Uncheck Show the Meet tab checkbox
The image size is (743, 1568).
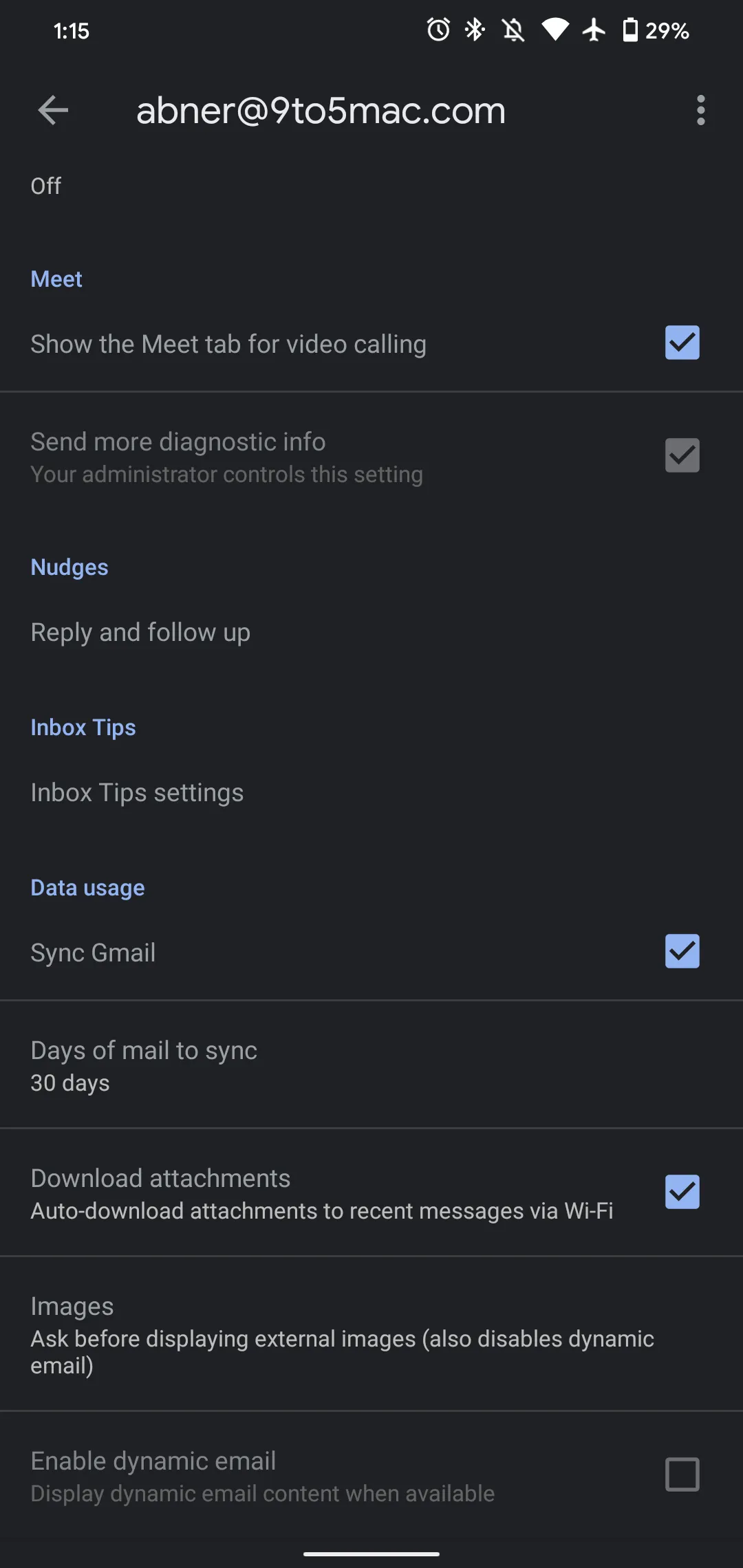[x=682, y=342]
